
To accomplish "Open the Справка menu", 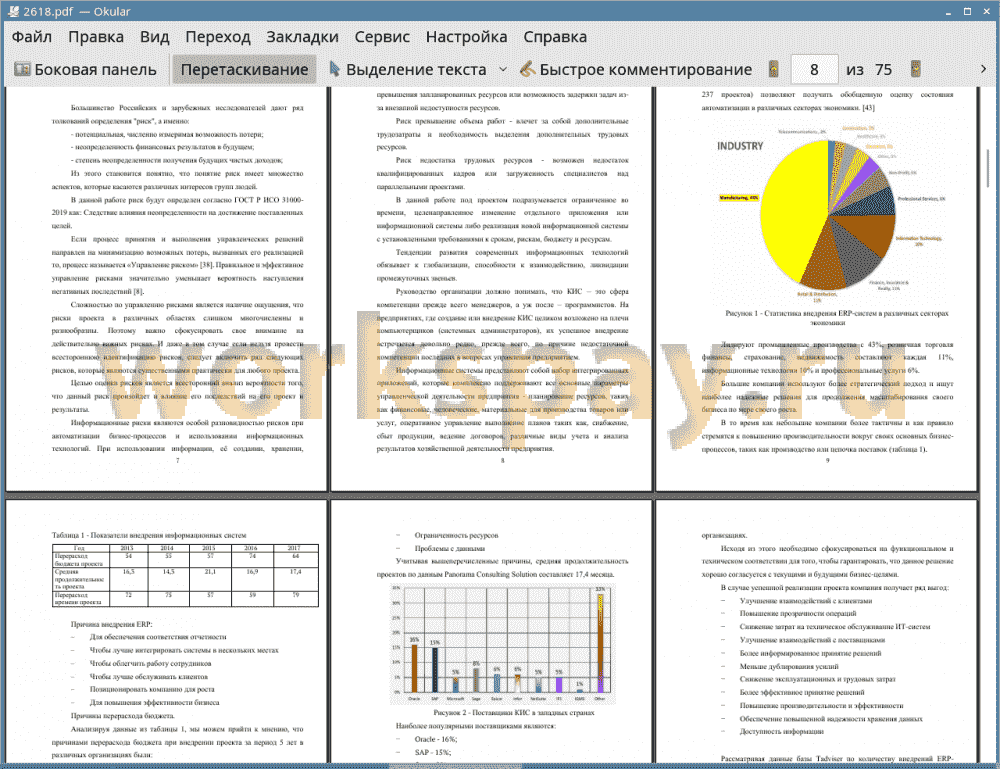I will pos(555,37).
